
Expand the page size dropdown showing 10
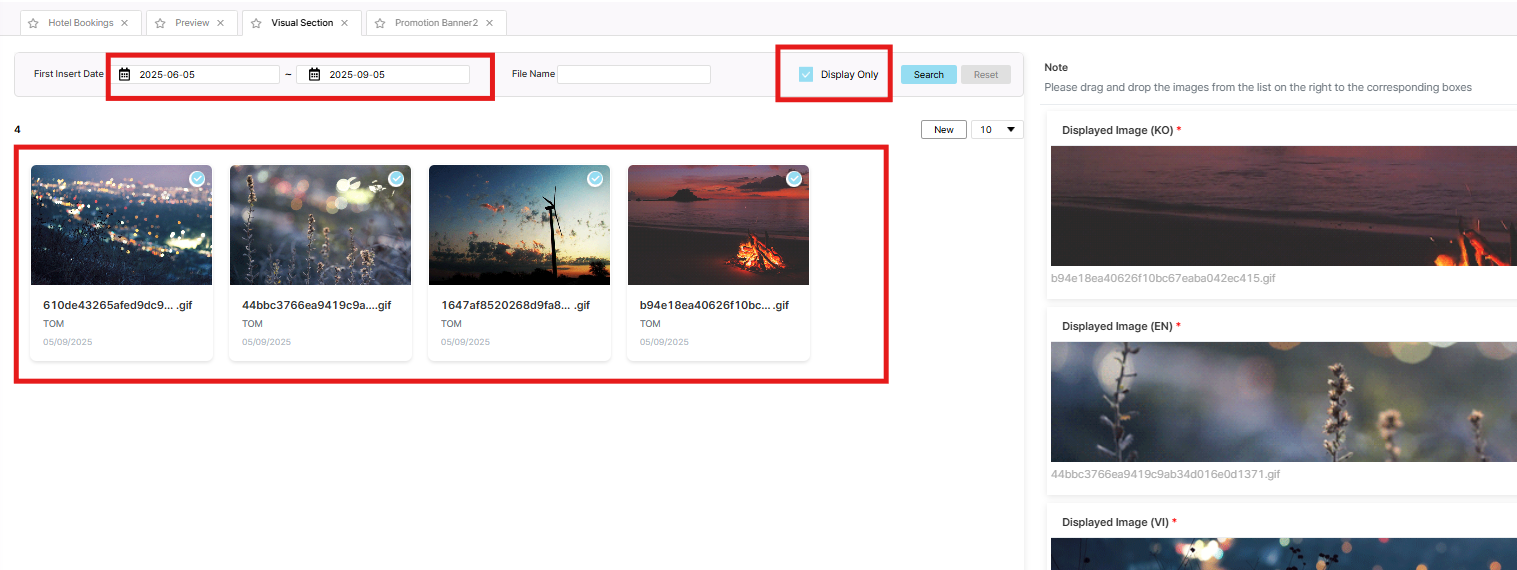coord(997,130)
